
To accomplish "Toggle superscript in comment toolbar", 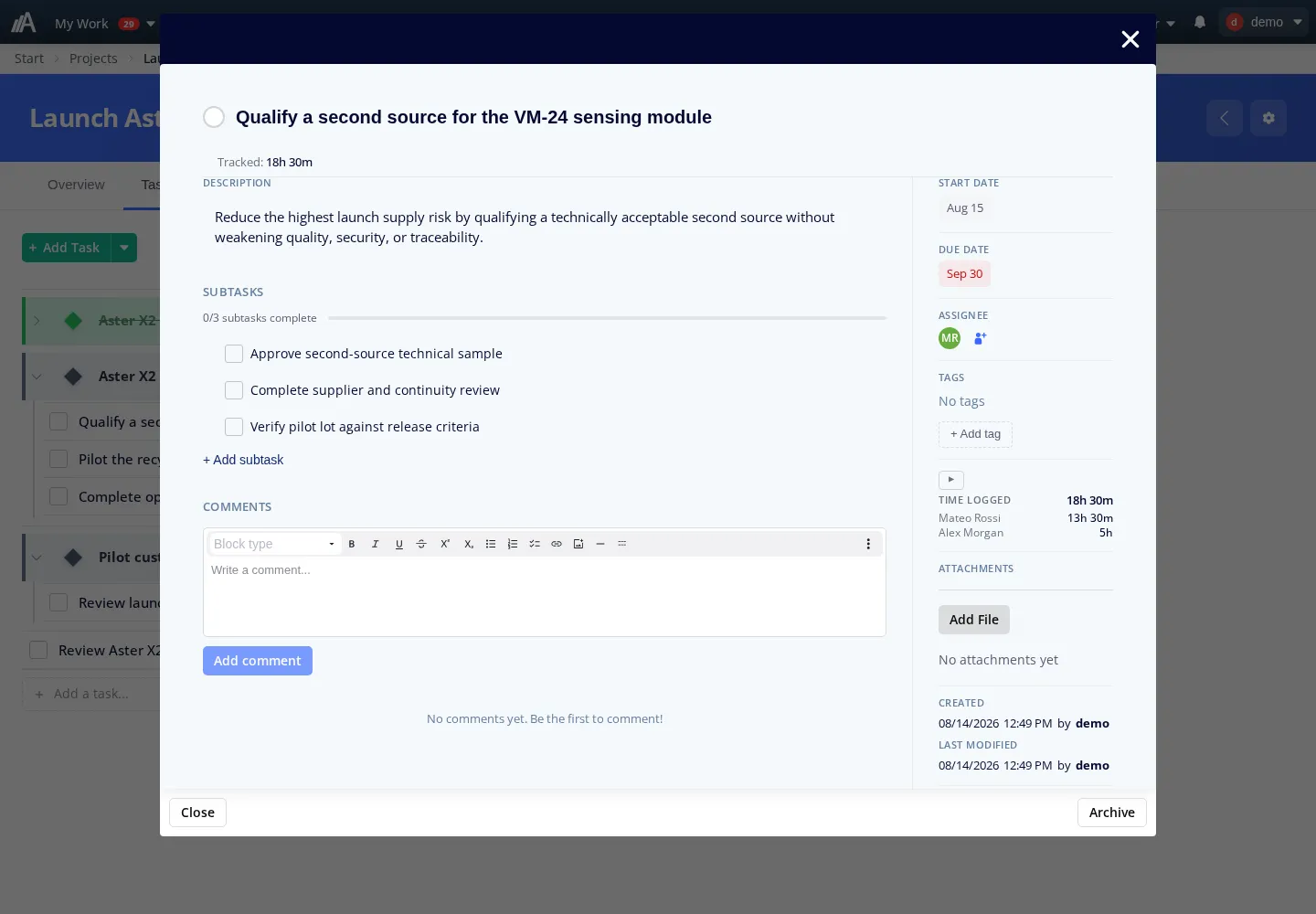I will pos(445,544).
